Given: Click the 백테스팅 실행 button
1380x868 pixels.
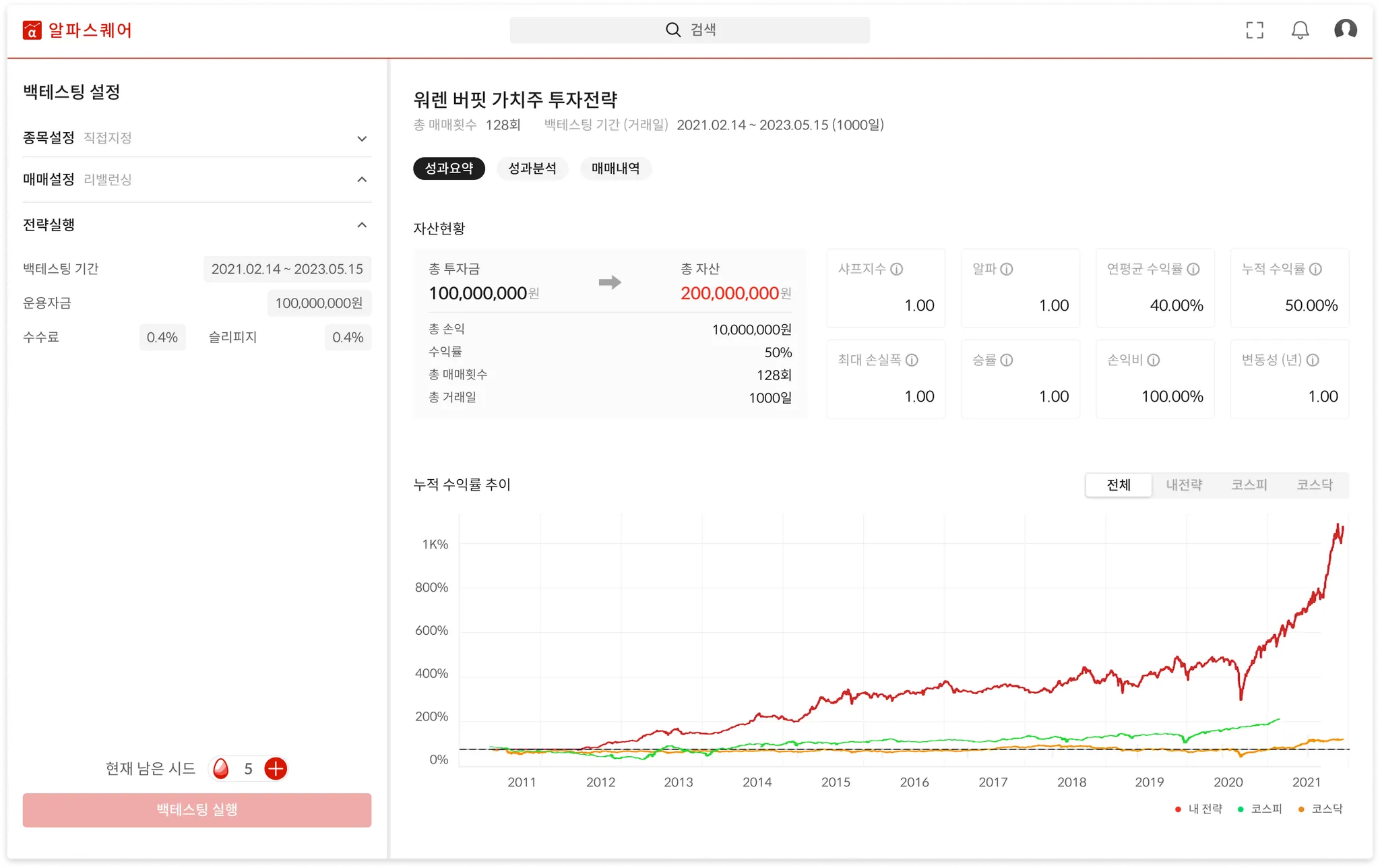Looking at the screenshot, I should click(197, 809).
